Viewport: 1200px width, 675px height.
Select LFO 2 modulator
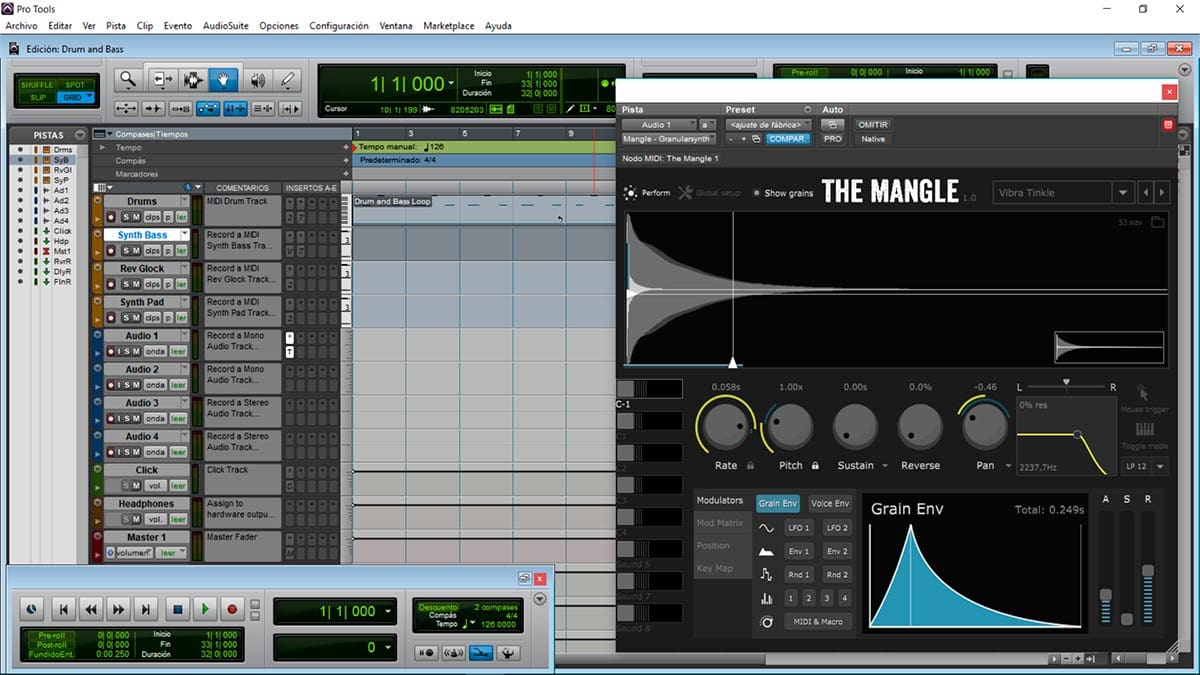(x=838, y=528)
